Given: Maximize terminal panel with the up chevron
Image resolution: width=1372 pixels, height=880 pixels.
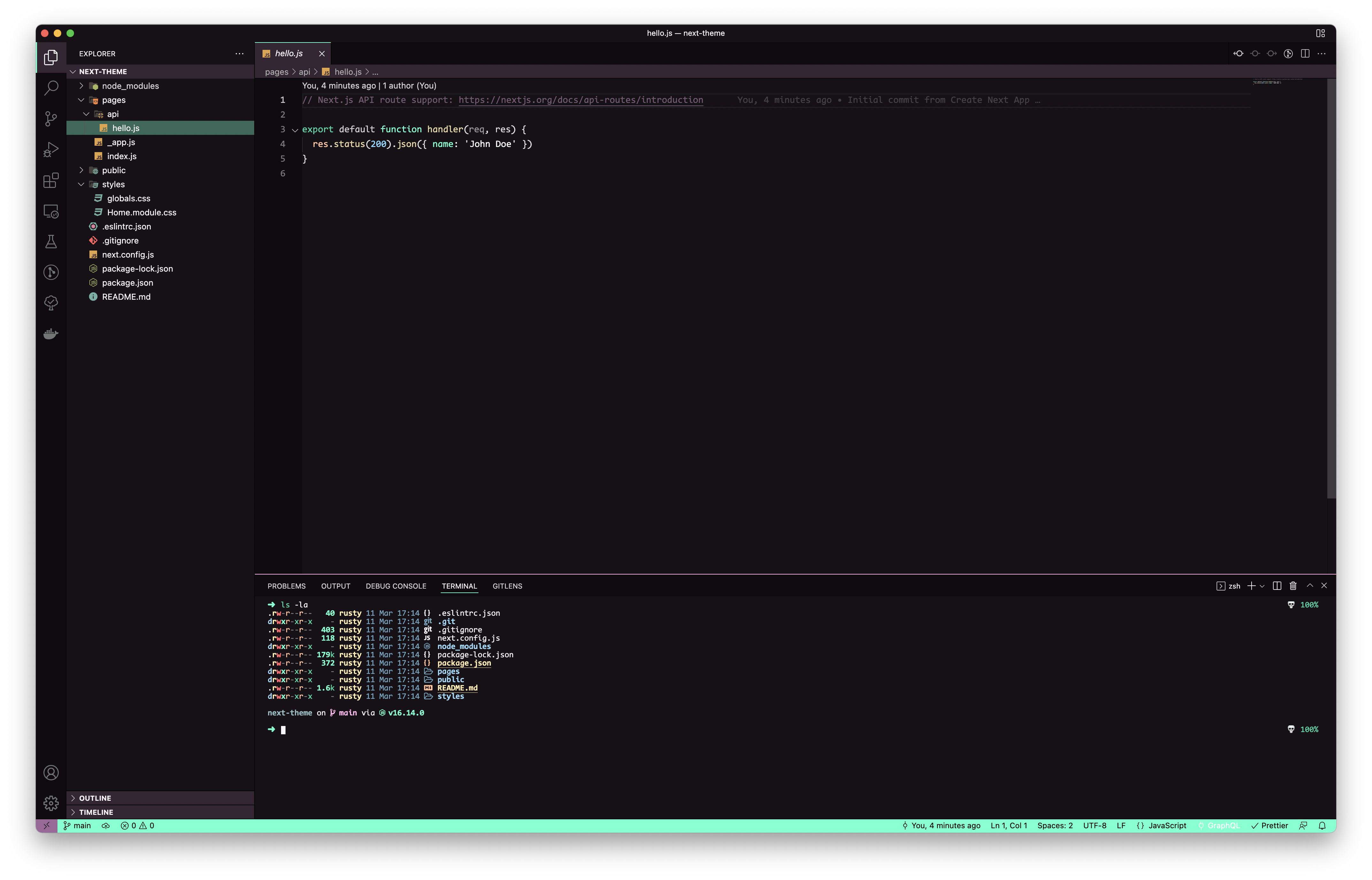Looking at the screenshot, I should click(1310, 586).
